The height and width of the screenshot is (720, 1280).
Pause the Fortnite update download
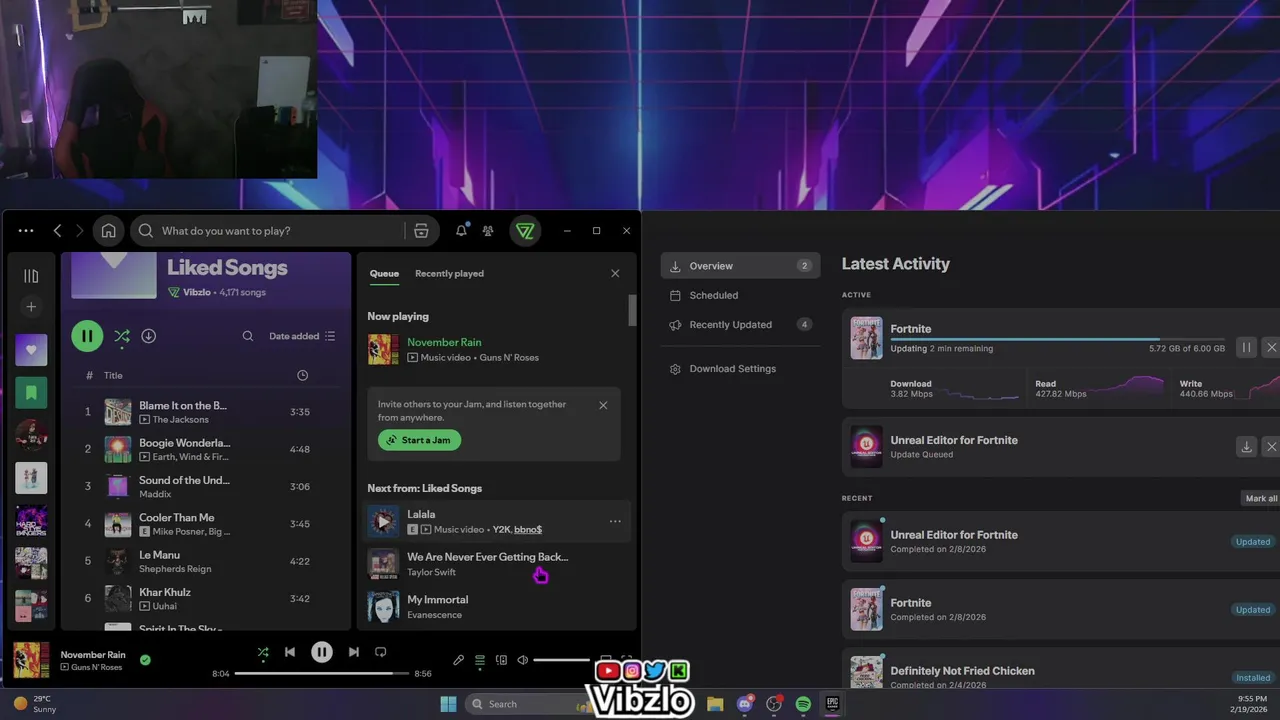point(1246,347)
